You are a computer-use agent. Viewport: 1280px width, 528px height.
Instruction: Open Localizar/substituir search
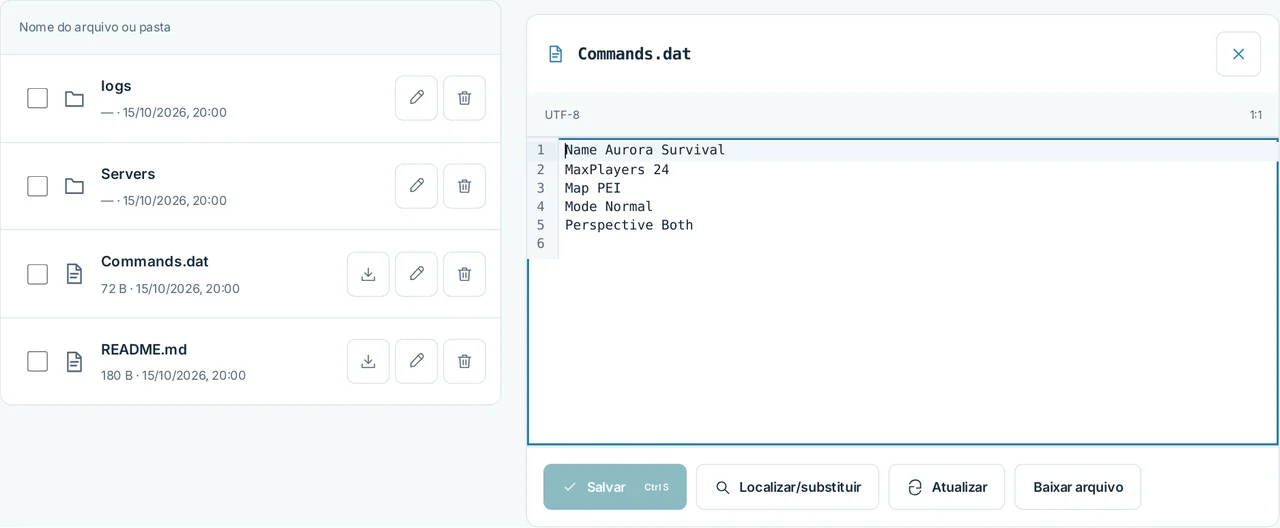(x=787, y=487)
